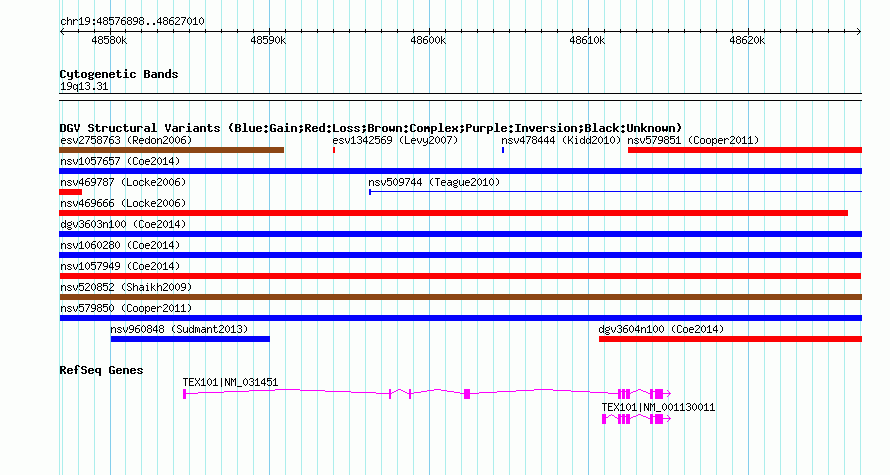Click the TEX101|NM_031451 gene label
This screenshot has width=890, height=475.
230,382
